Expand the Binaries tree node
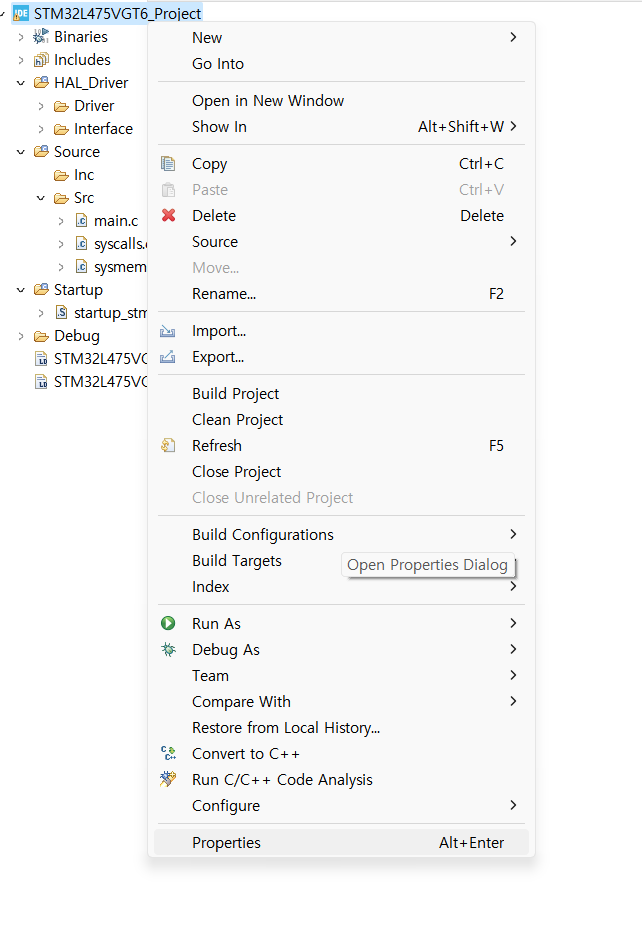Image resolution: width=642 pixels, height=932 pixels. (21, 37)
